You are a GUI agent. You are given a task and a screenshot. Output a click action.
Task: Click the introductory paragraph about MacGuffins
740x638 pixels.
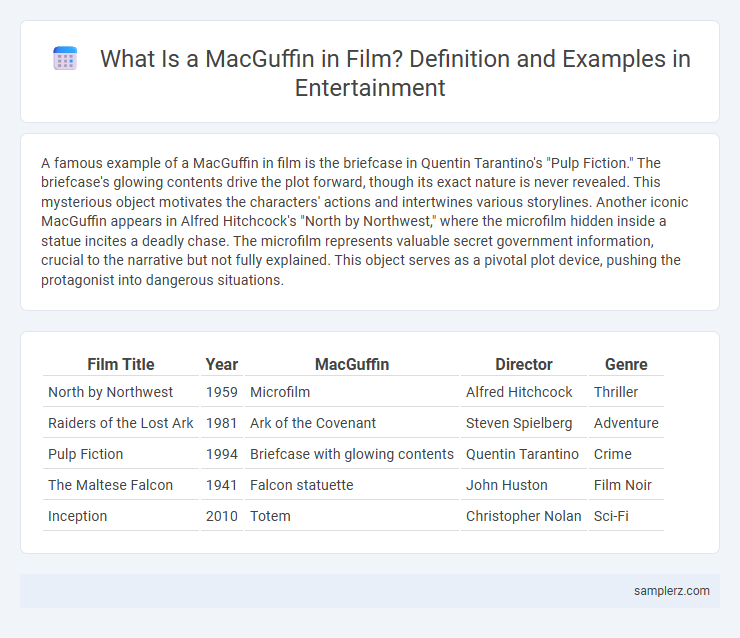pos(364,221)
